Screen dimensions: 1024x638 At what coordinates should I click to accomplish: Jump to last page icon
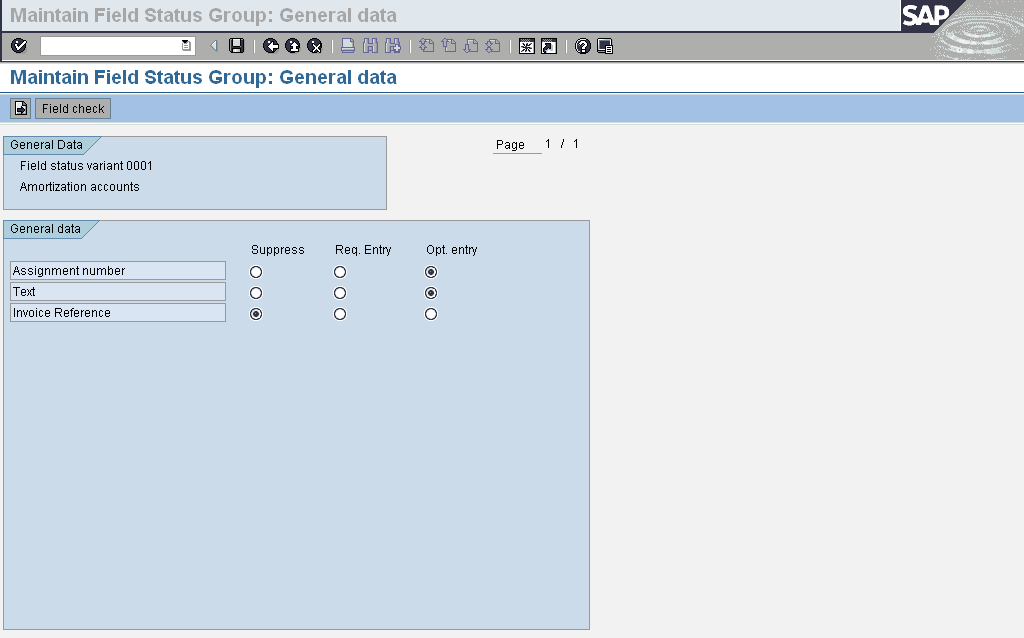pyautogui.click(x=493, y=46)
